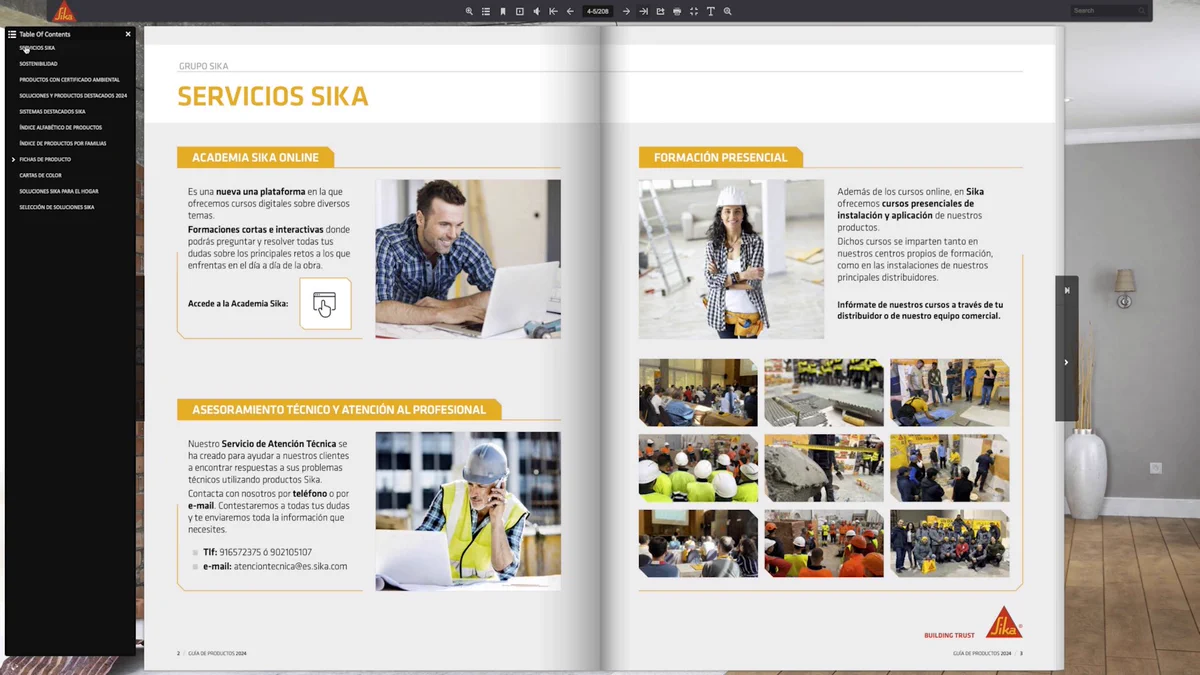The height and width of the screenshot is (675, 1200).
Task: Click the FORMACIÓN PRESENCIAL heading
Action: click(721, 157)
